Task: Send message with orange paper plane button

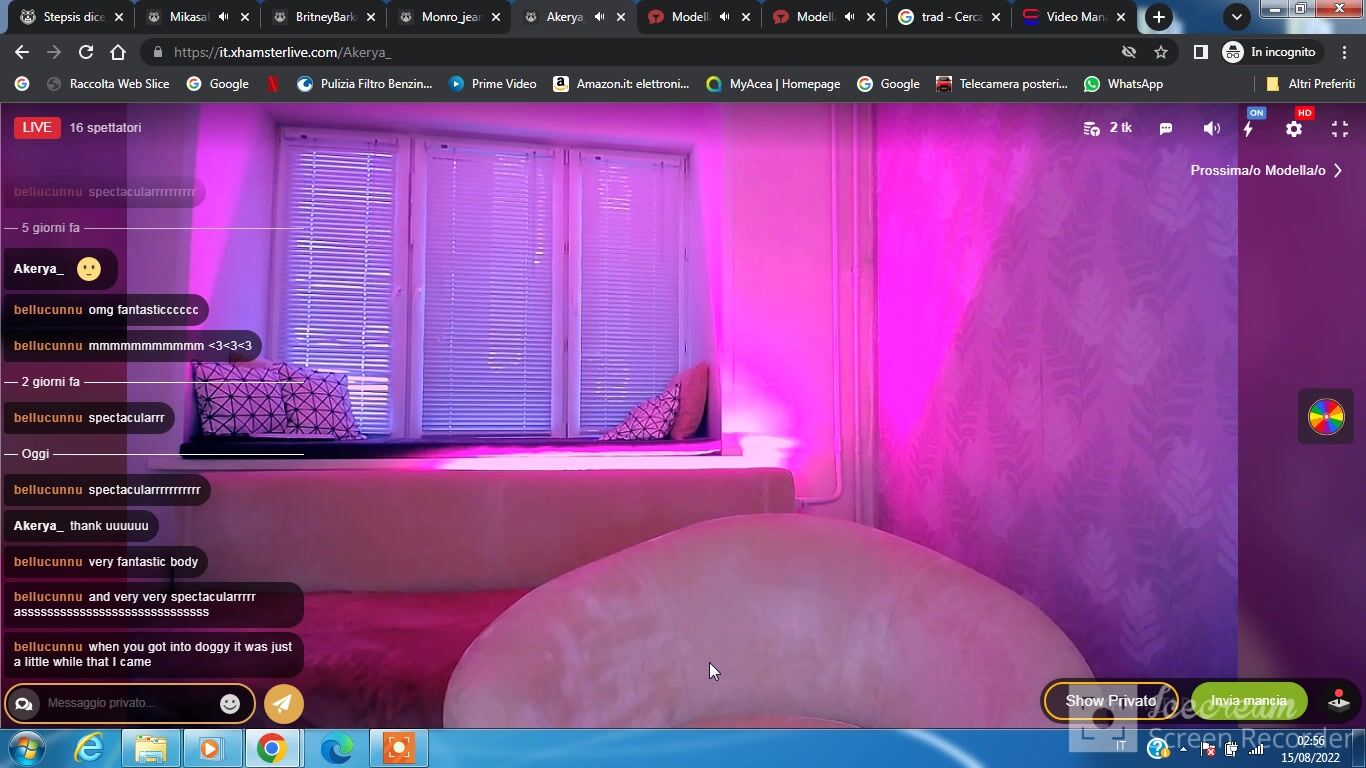Action: (x=284, y=703)
